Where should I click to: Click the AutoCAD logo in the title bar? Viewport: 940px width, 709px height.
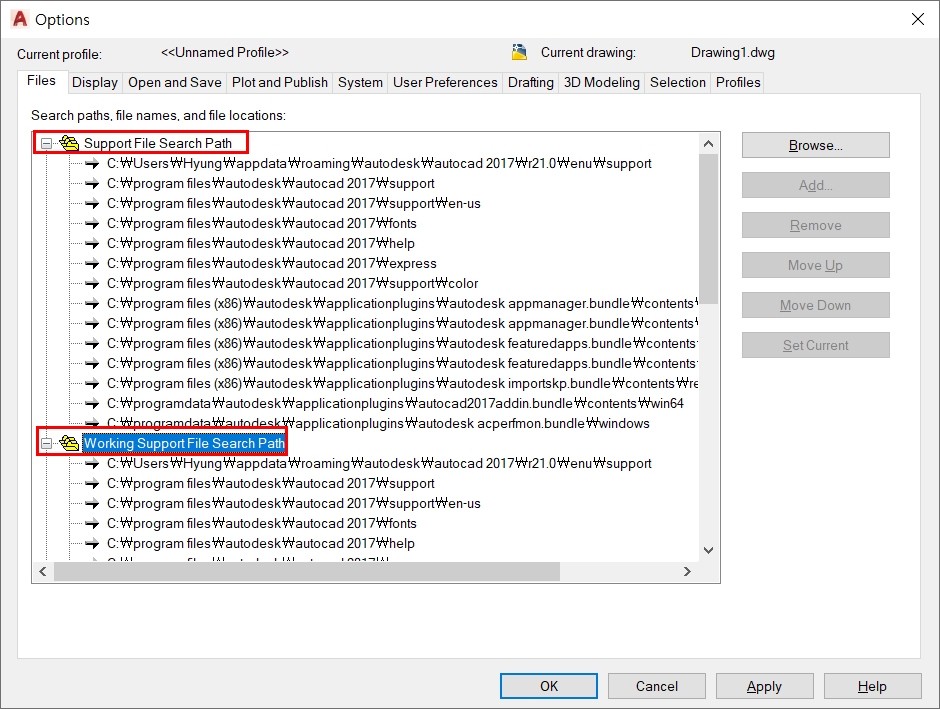(x=20, y=19)
